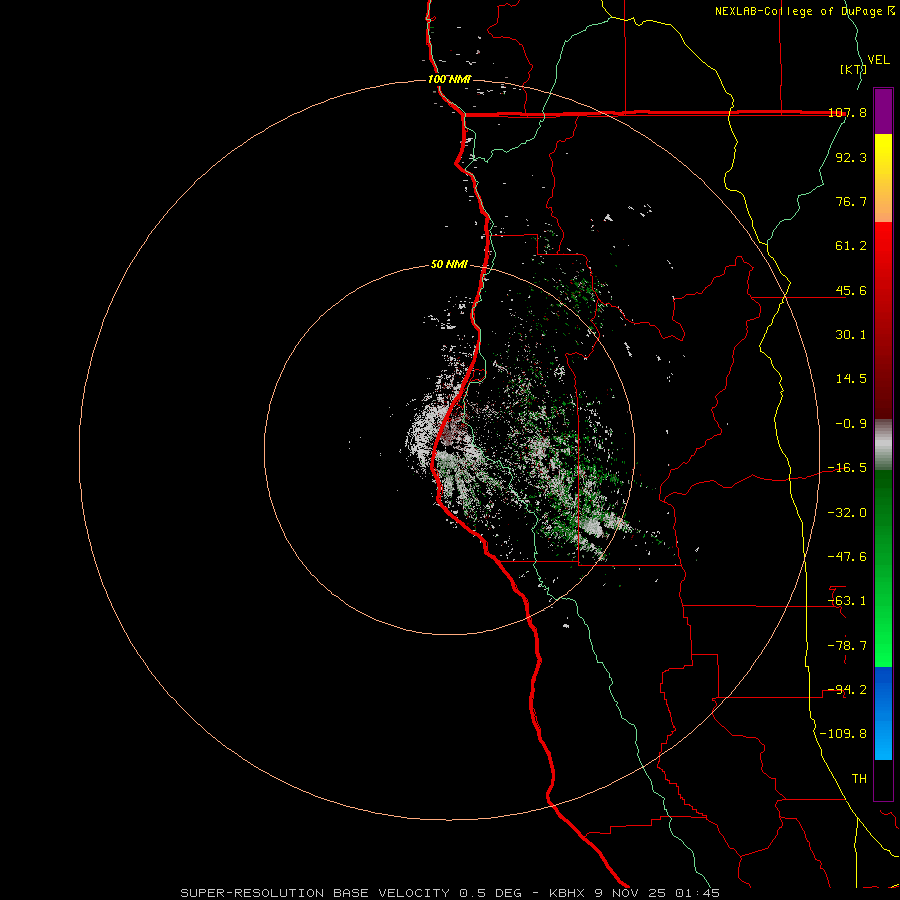
Task: Click the 100 NMI range ring label
Action: click(x=449, y=79)
